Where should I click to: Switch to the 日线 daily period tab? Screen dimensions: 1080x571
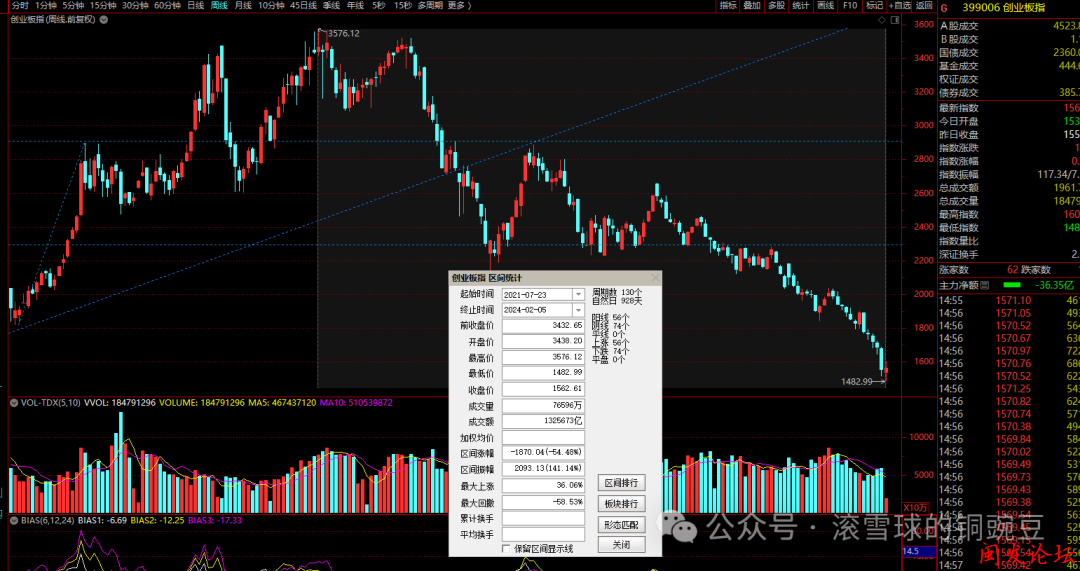(x=197, y=5)
